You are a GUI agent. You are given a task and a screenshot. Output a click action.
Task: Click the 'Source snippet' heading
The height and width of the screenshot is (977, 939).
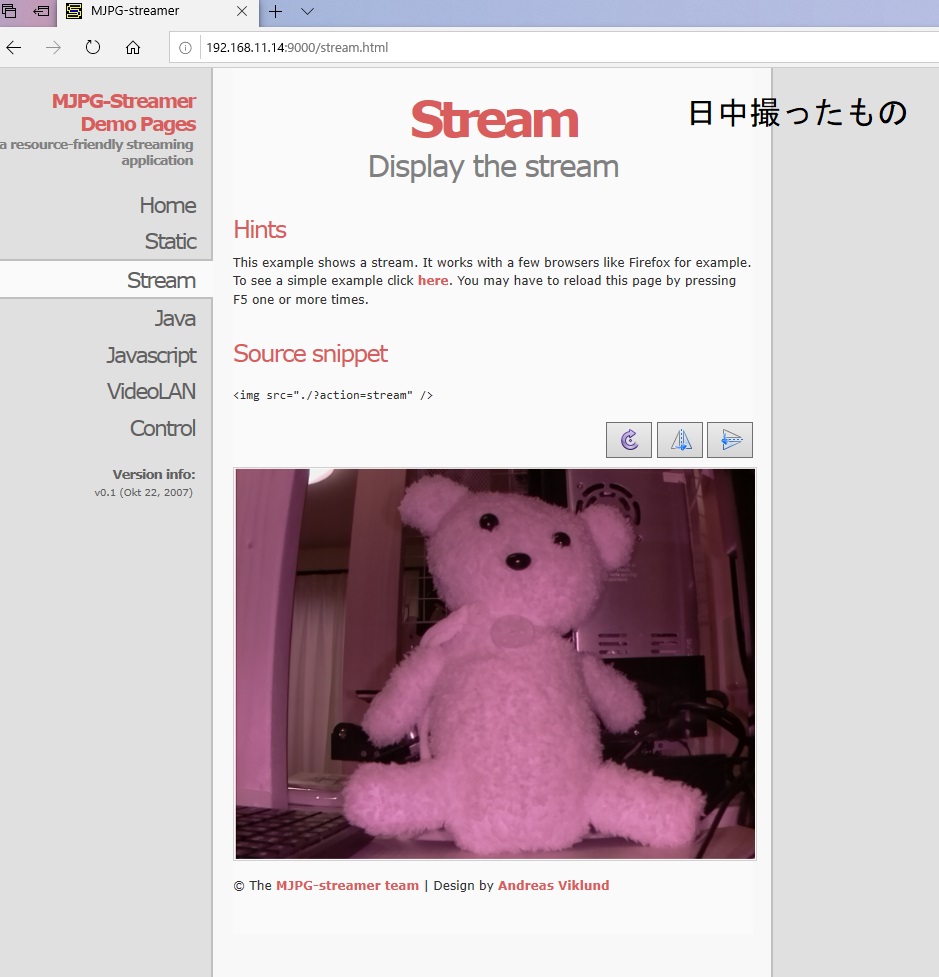[310, 354]
